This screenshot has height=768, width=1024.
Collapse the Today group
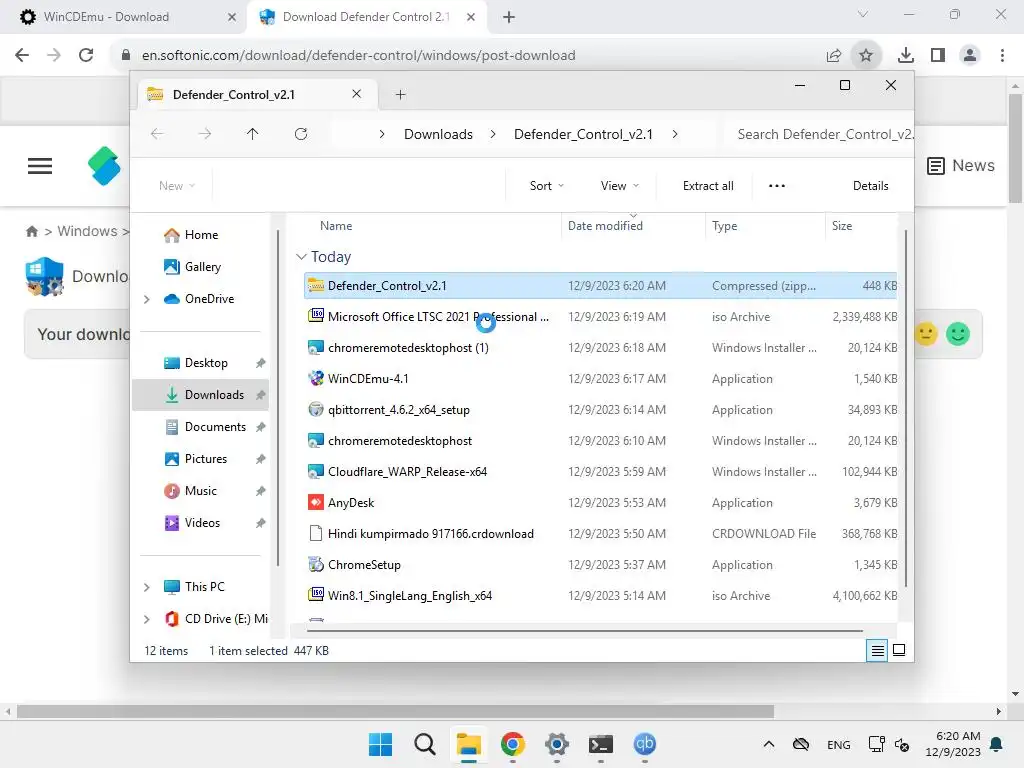(x=301, y=257)
